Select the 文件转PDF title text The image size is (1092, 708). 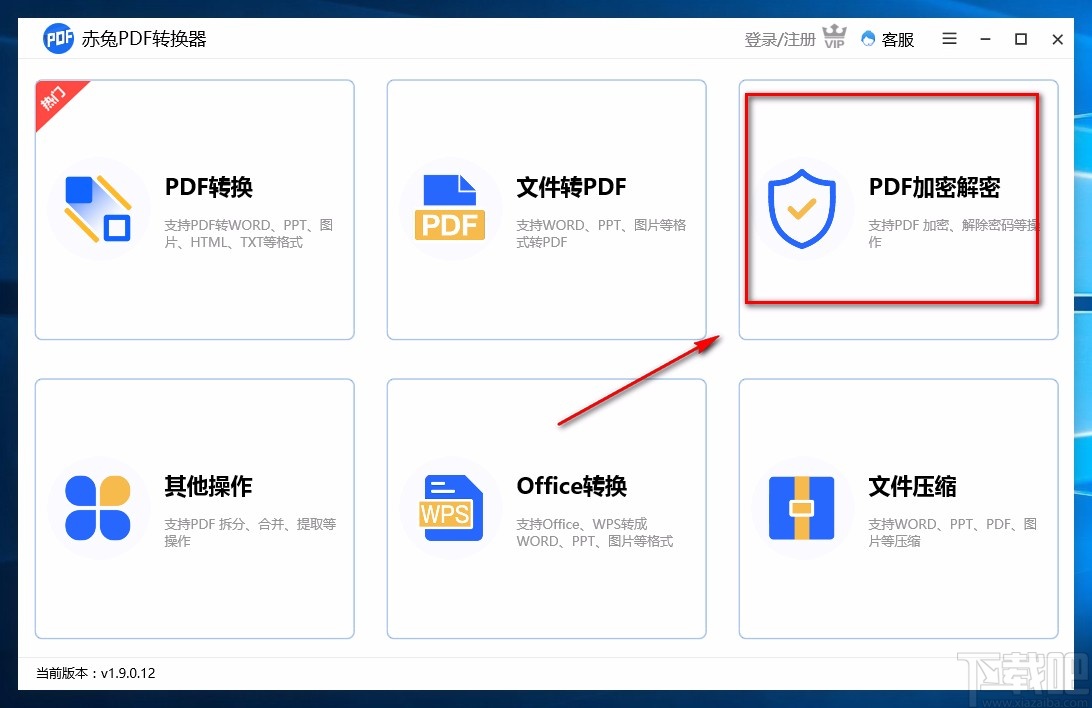coord(571,187)
